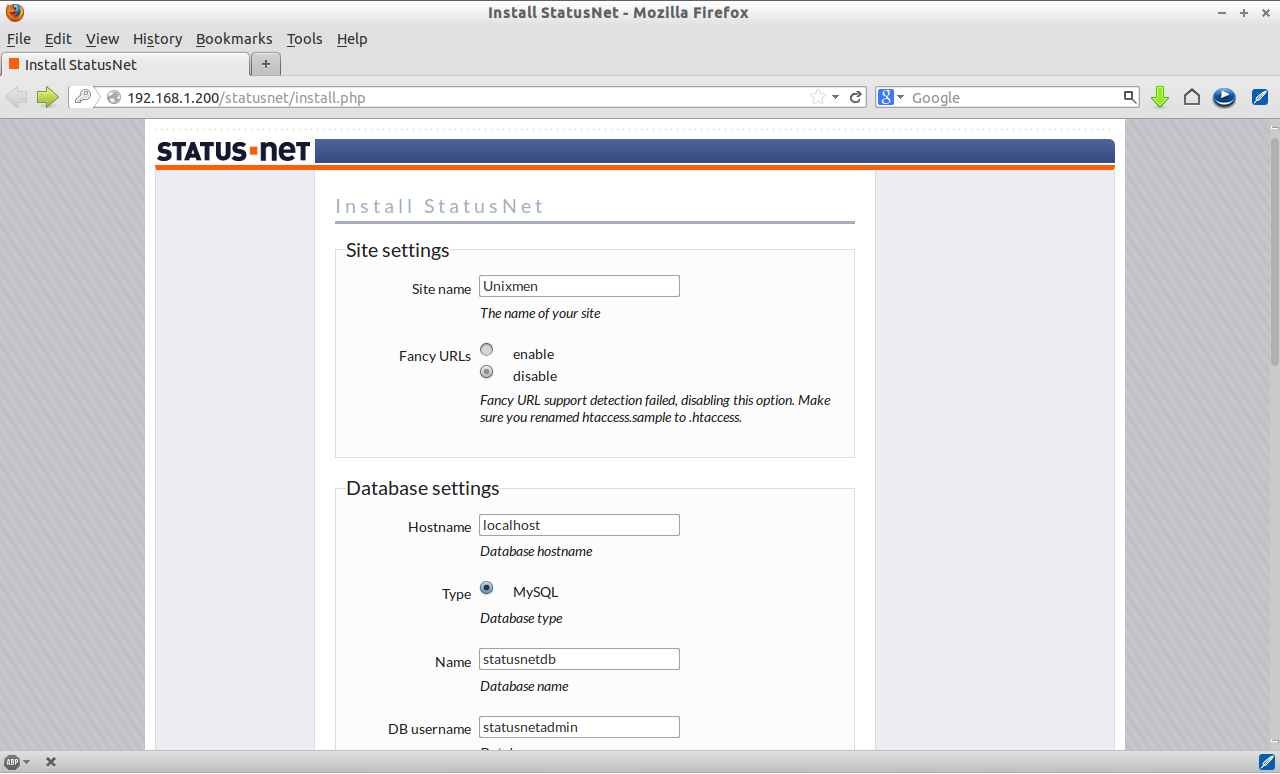This screenshot has height=774, width=1280.
Task: Click the greyed back arrow button
Action: coord(16,97)
